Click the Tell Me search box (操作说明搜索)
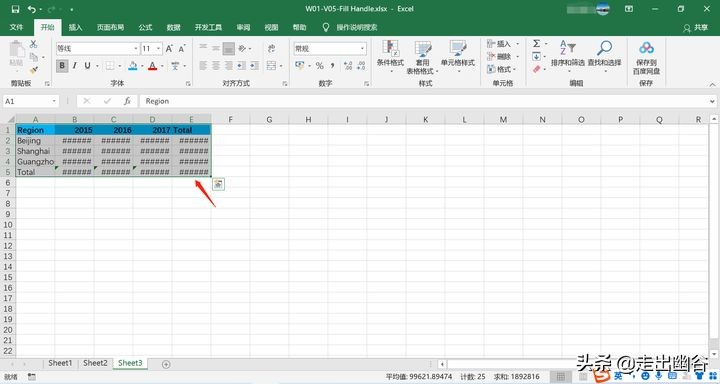This screenshot has height=384, width=720. click(x=357, y=28)
